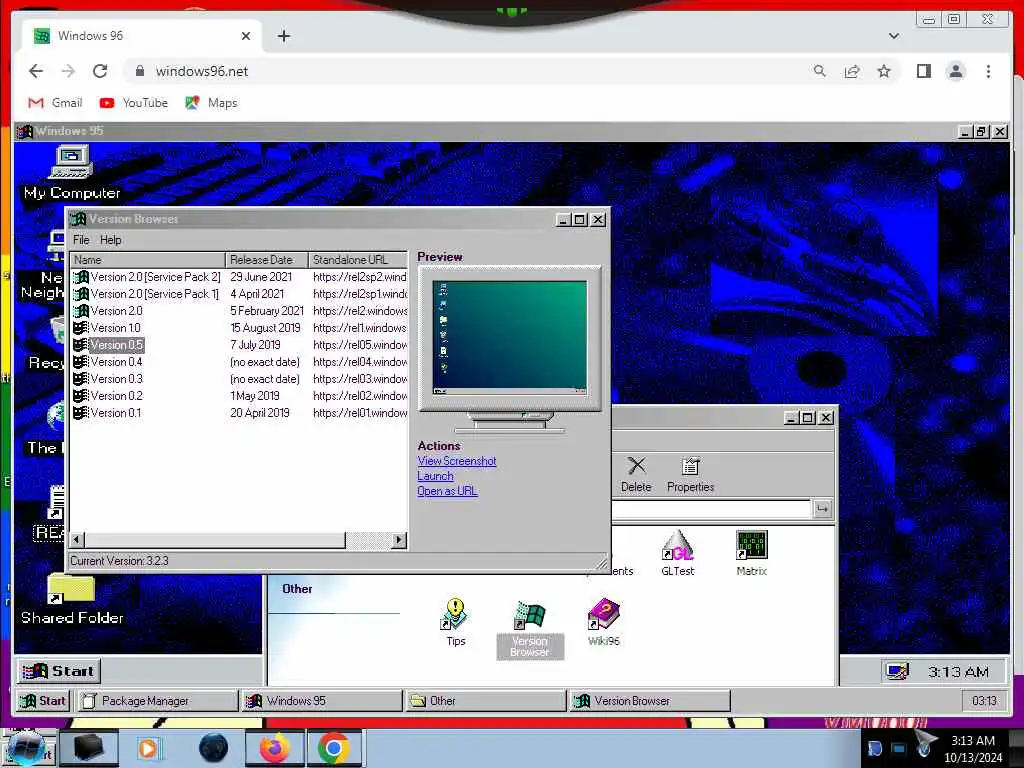Close the Windows 96 browser tab
Viewport: 1024px width, 768px height.
point(246,36)
